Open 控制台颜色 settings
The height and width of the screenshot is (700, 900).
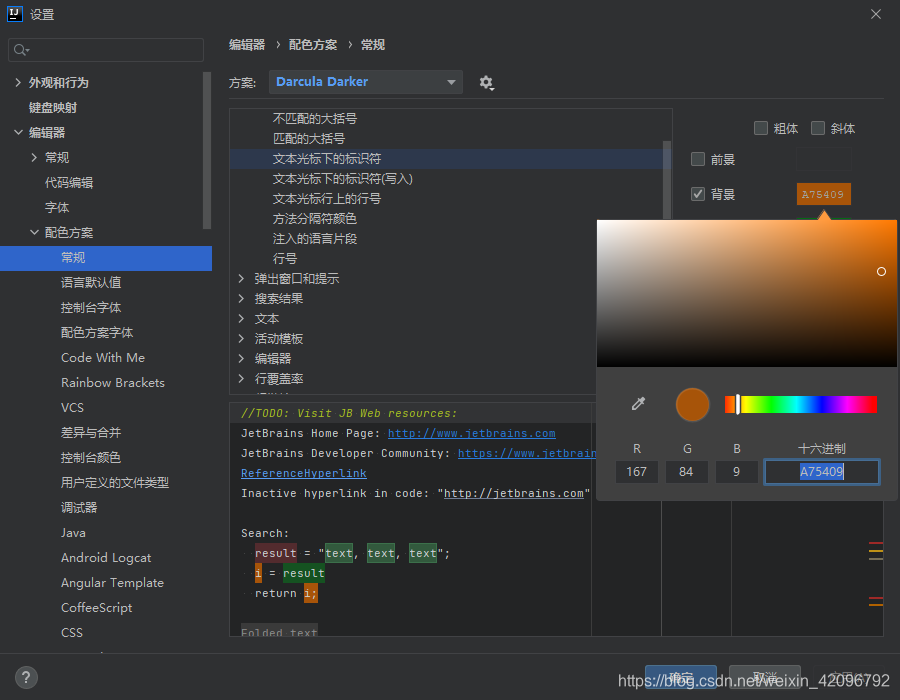tap(91, 457)
